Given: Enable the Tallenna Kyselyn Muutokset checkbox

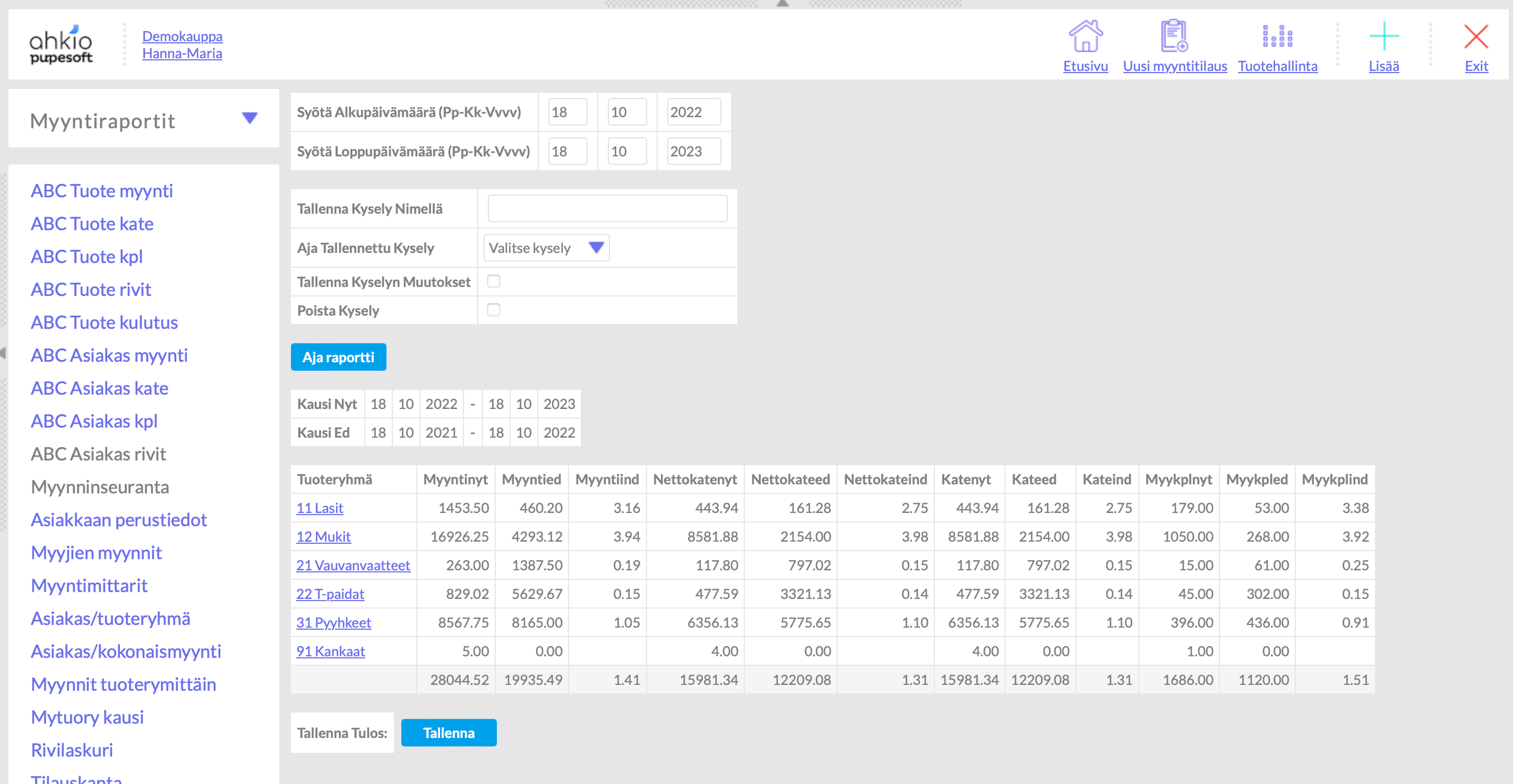Looking at the screenshot, I should pos(494,281).
